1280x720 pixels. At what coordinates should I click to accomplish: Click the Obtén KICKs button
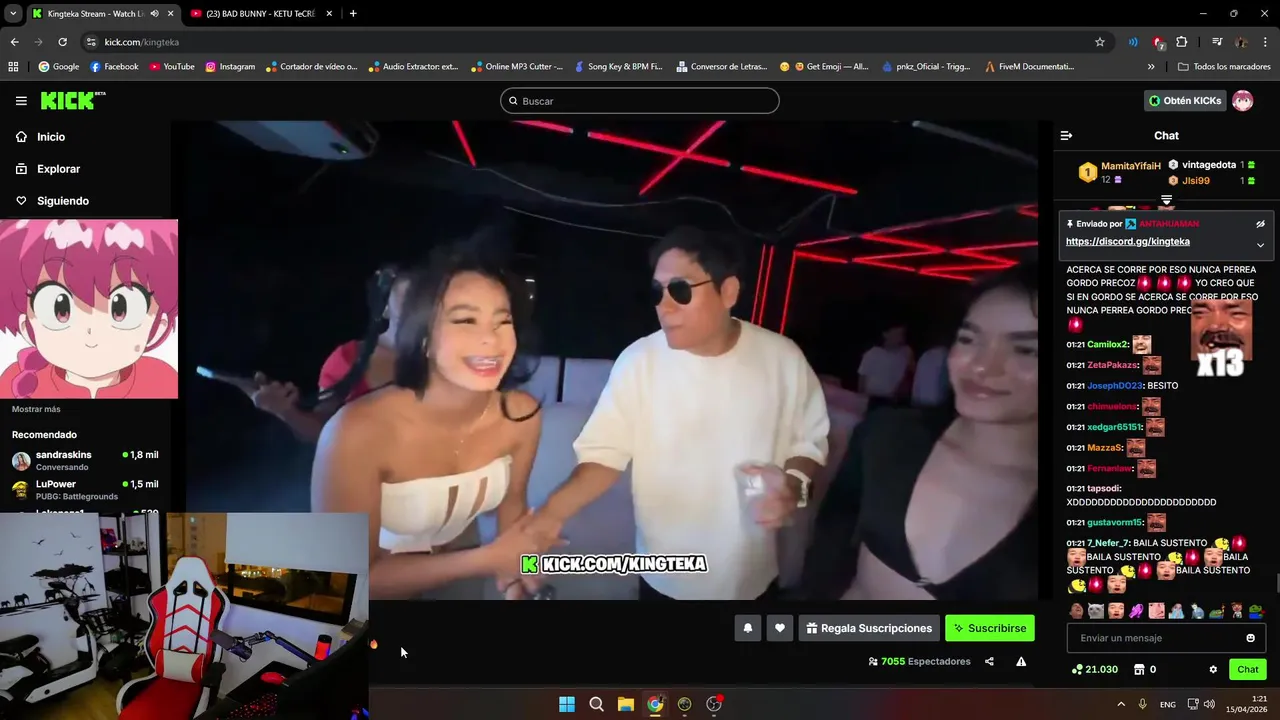coord(1185,101)
